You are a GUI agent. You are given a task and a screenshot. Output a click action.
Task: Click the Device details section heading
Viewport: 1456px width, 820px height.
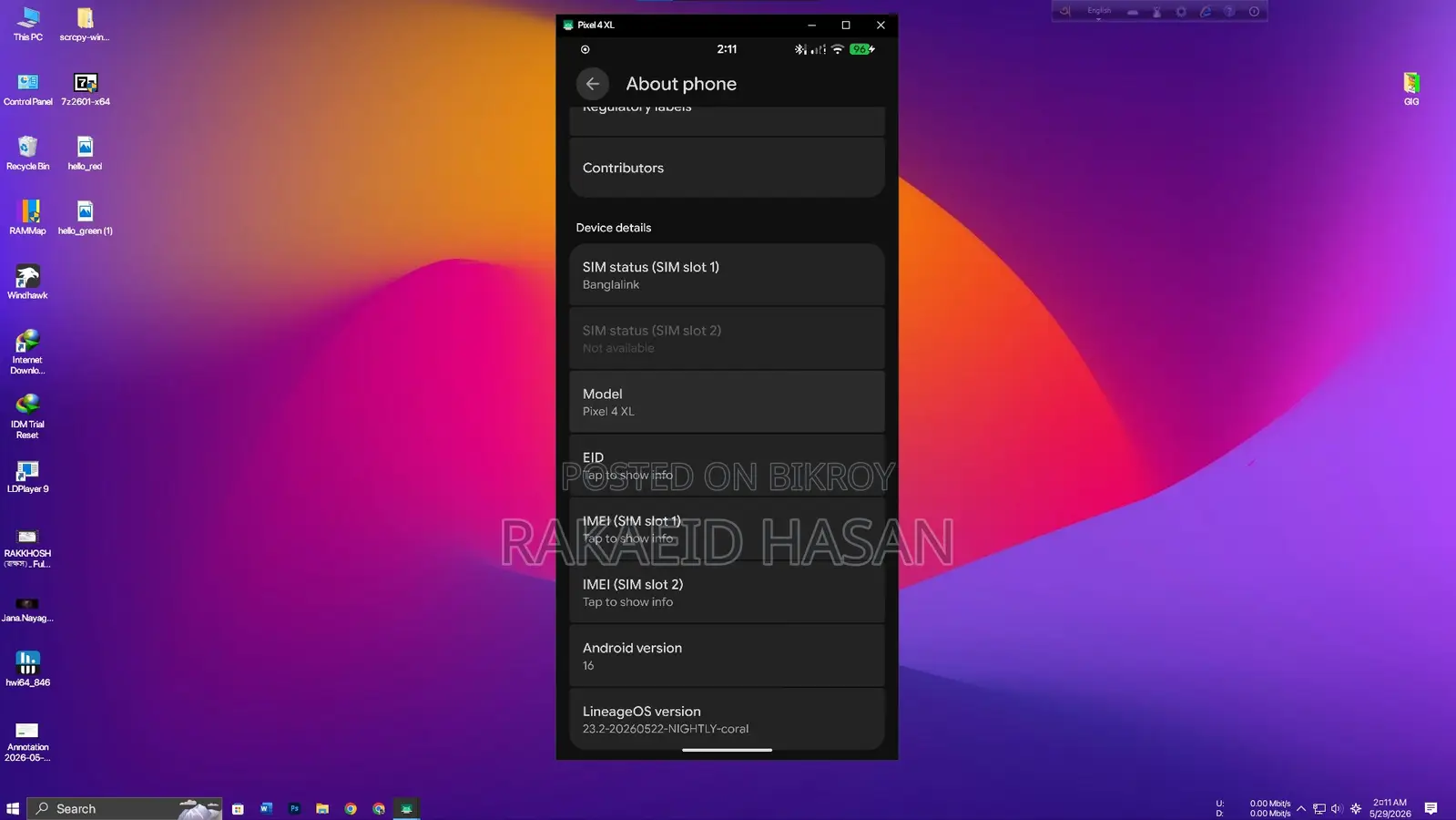(x=614, y=228)
